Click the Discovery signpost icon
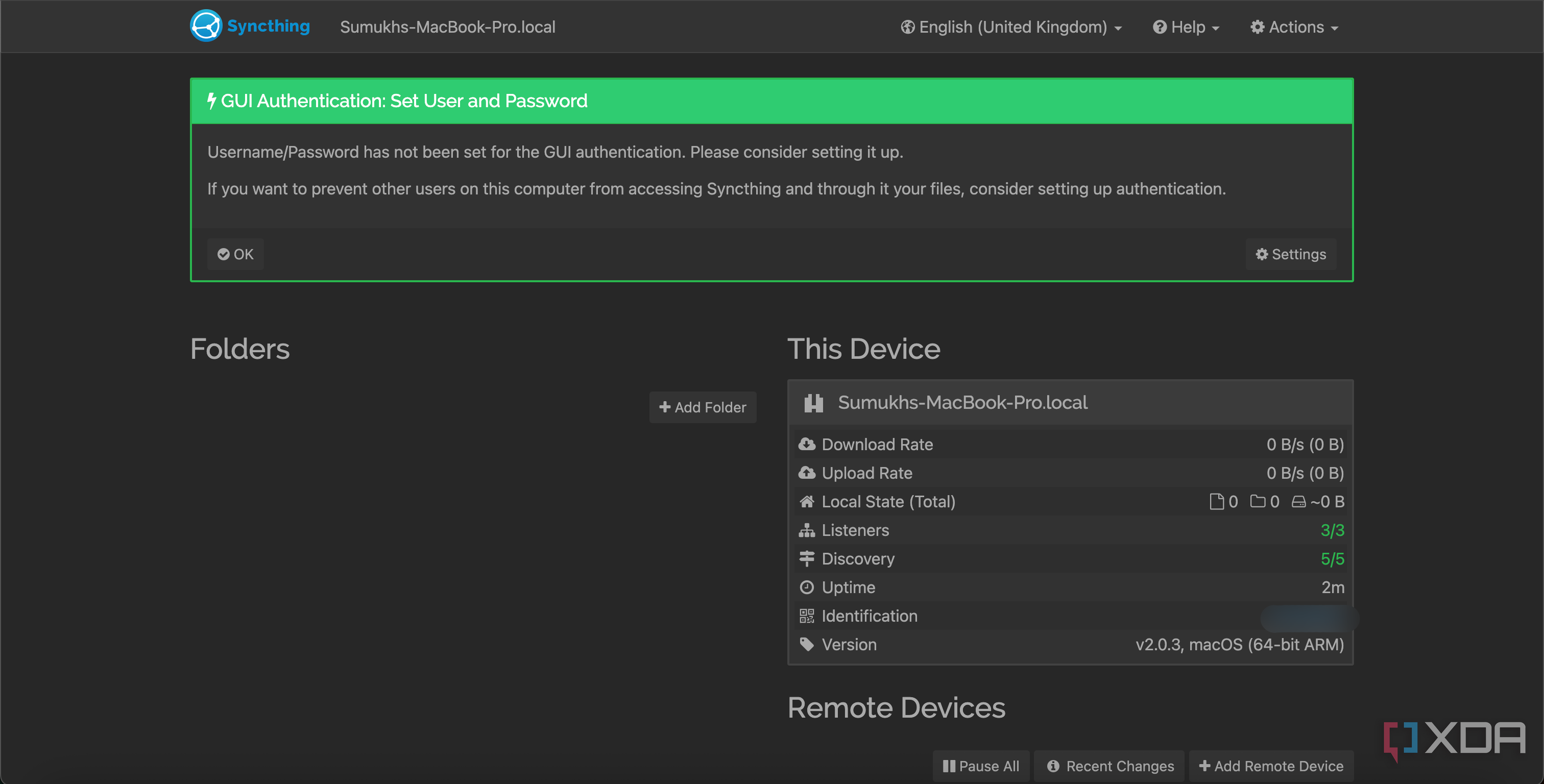The width and height of the screenshot is (1544, 784). click(807, 558)
